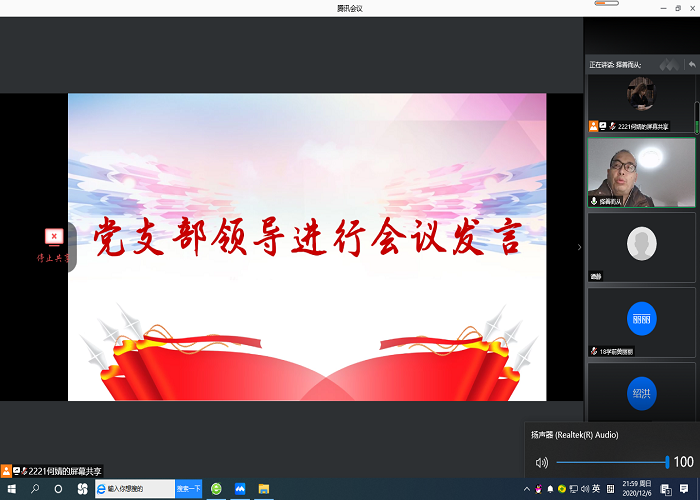Open the green browser icon in the taskbar
Screen dimensions: 700x500
[x=215, y=489]
